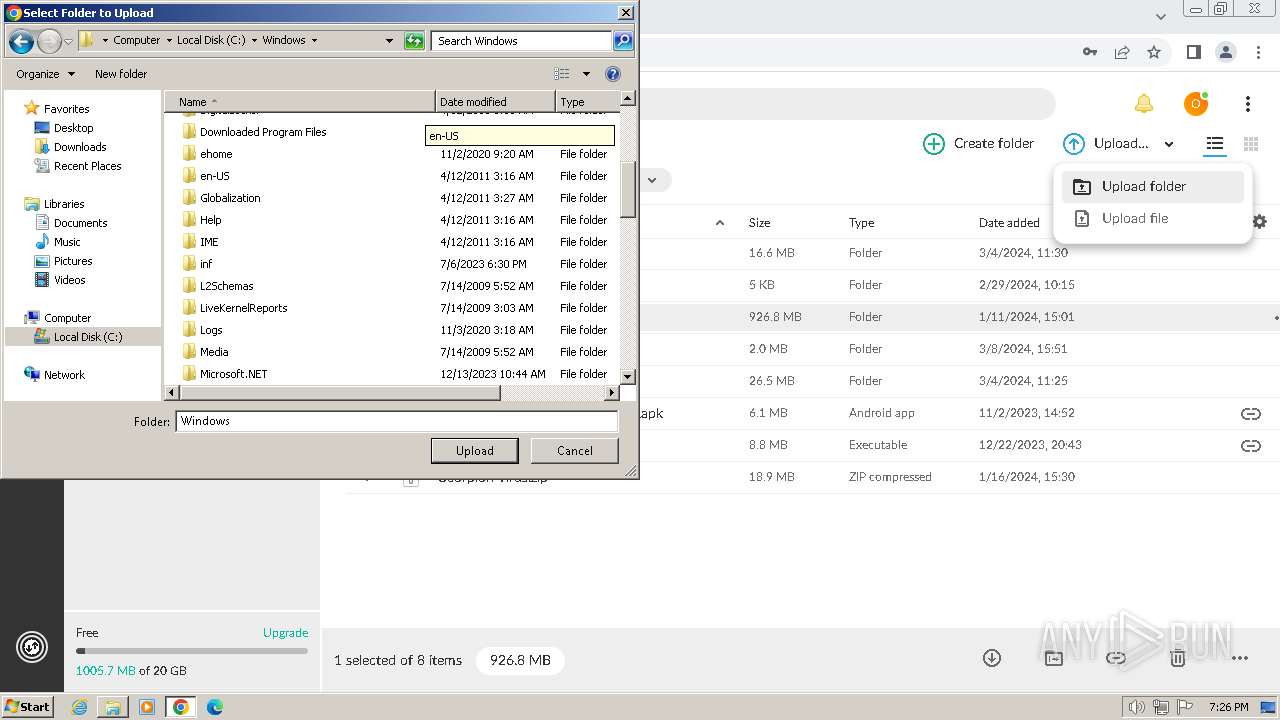Click the Search Windows input field
The height and width of the screenshot is (720, 1280).
[x=522, y=41]
